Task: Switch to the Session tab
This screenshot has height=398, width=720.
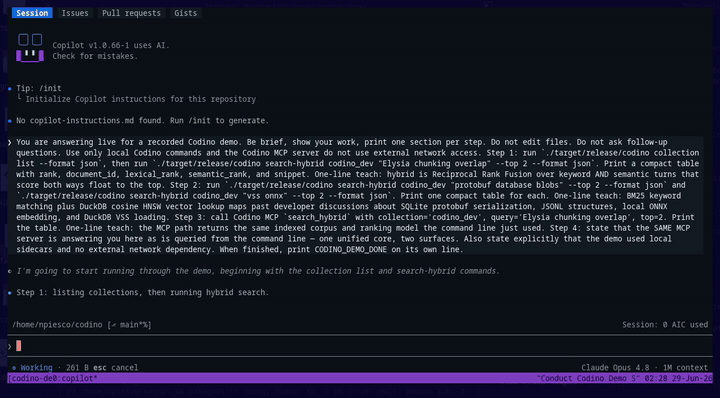Action: click(32, 13)
